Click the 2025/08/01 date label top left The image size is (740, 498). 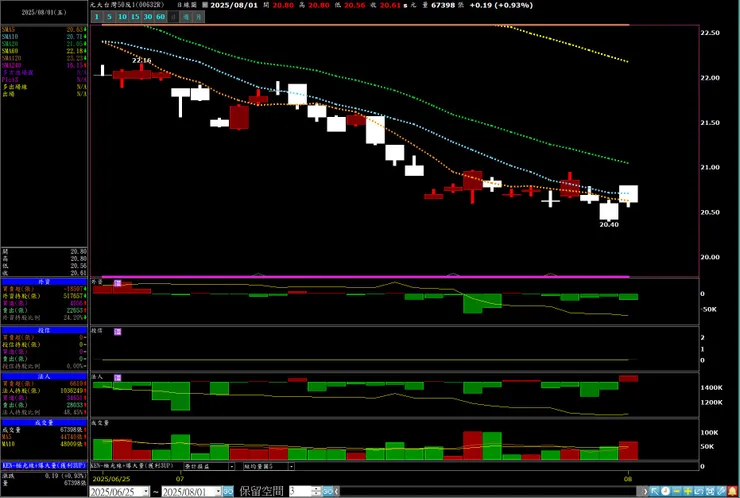[x=44, y=13]
